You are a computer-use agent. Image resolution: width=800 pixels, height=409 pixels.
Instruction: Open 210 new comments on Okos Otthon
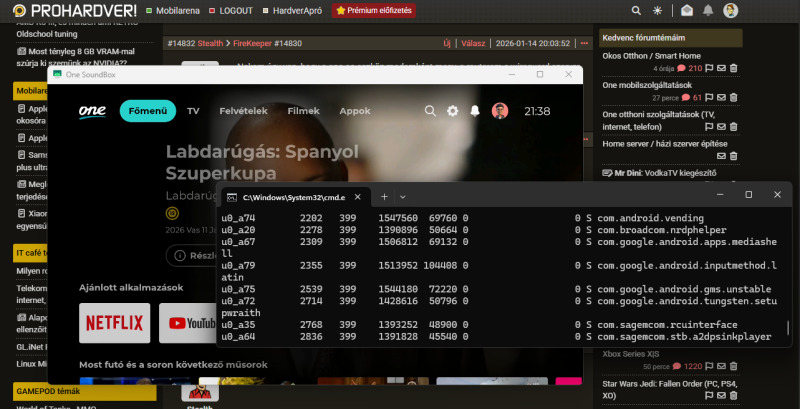click(690, 68)
